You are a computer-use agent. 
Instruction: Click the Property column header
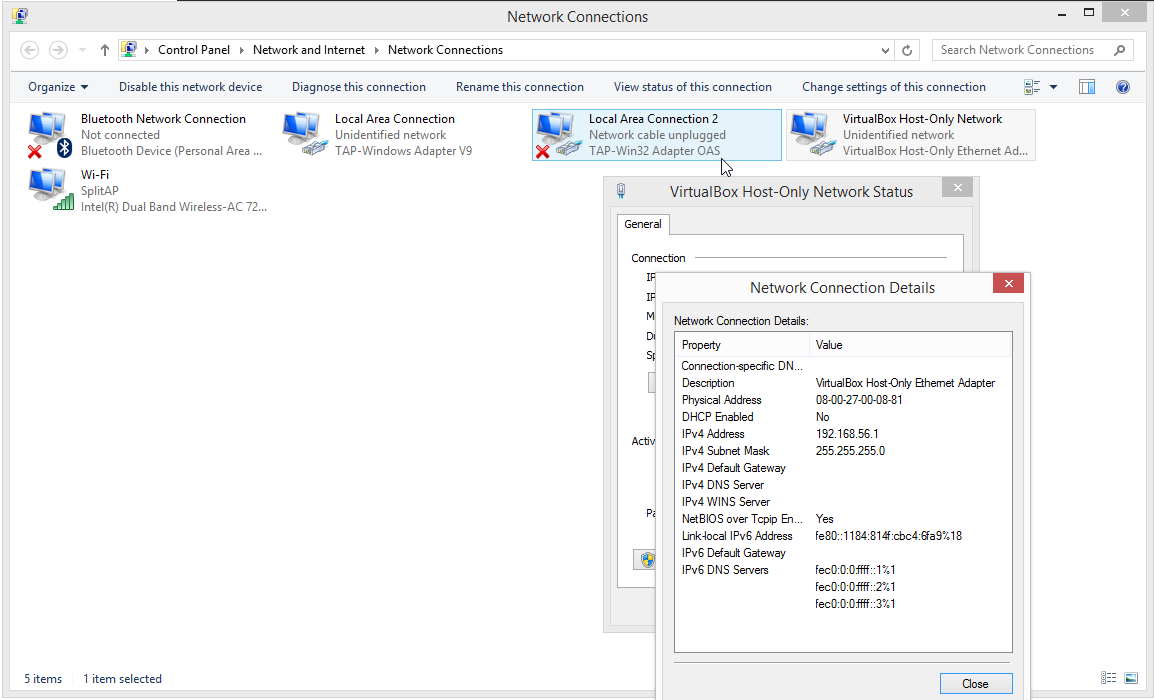click(743, 344)
